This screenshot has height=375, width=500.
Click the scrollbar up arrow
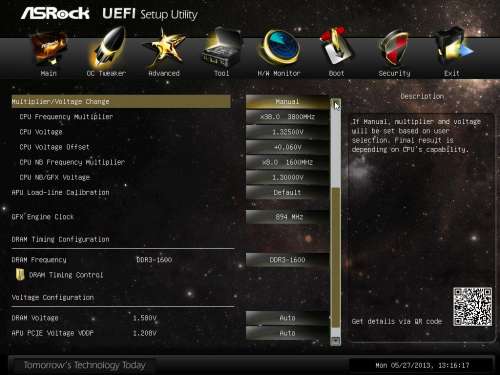pos(336,103)
